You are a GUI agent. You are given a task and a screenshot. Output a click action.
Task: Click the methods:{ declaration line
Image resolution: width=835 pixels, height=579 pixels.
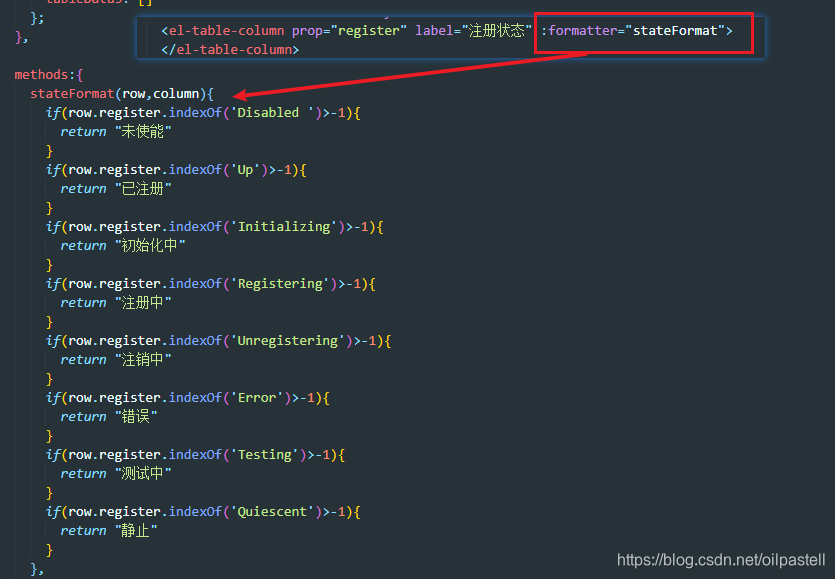(x=48, y=75)
